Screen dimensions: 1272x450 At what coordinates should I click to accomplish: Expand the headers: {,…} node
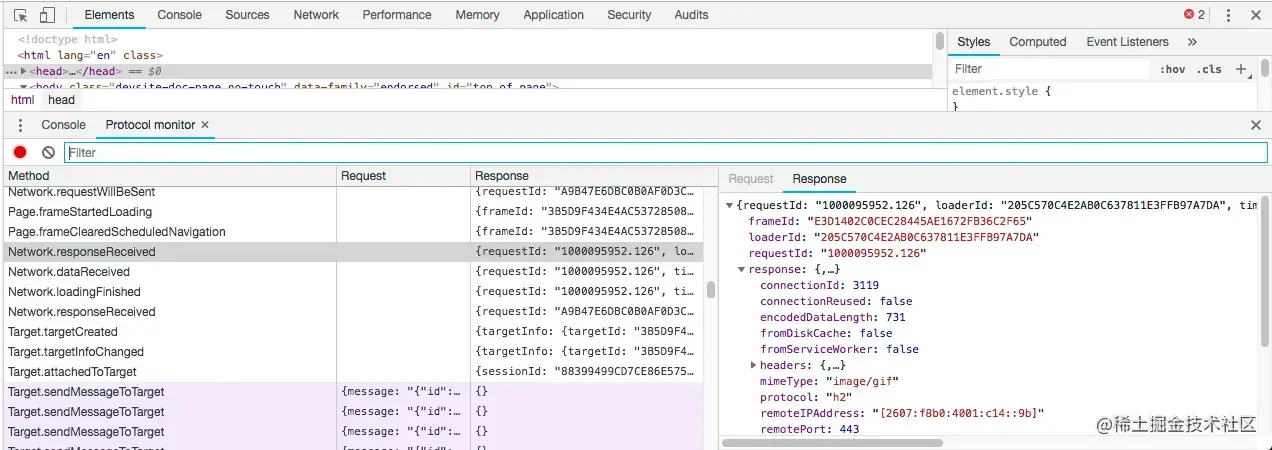[x=753, y=365]
